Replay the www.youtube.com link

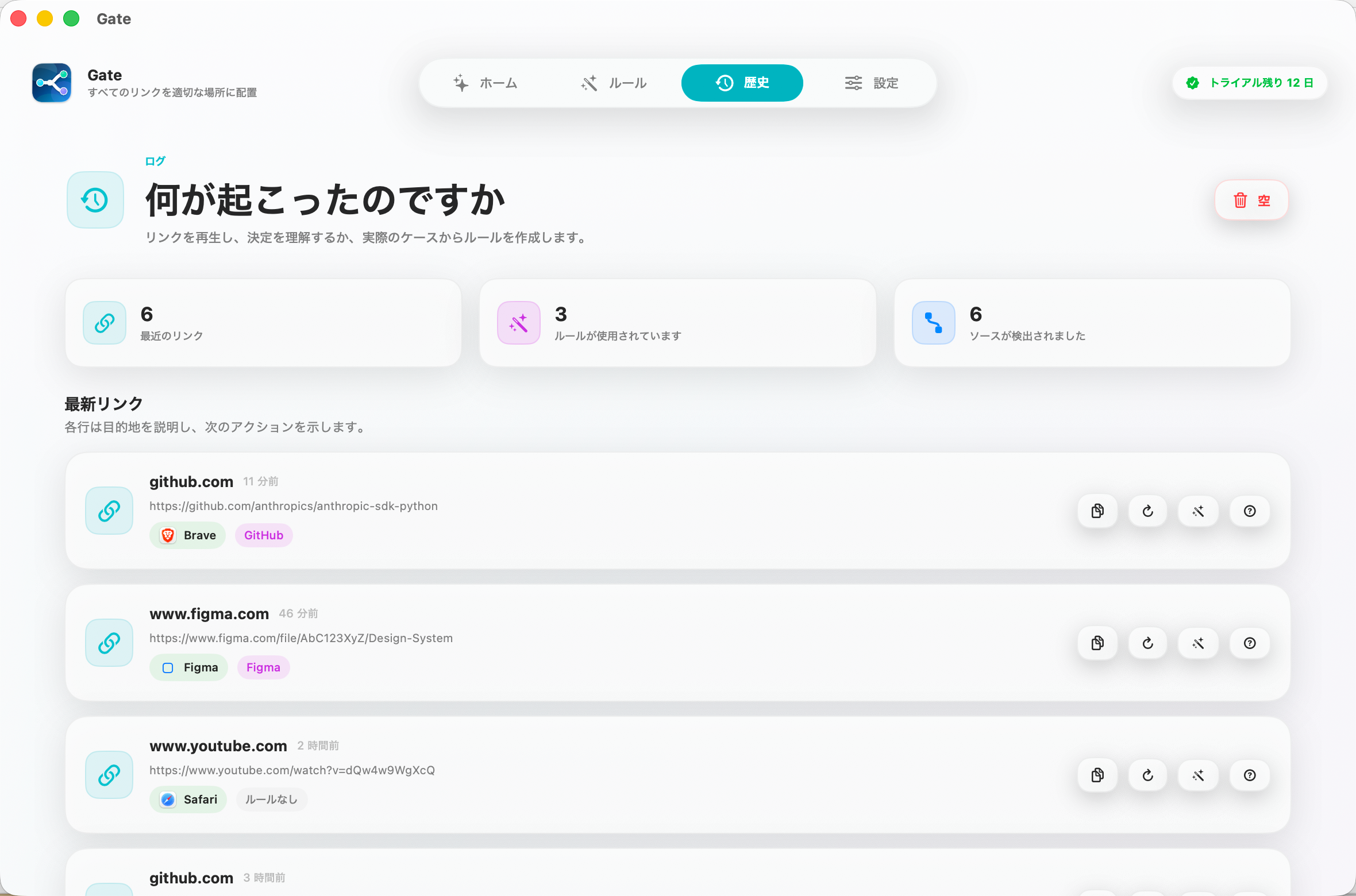pyautogui.click(x=1148, y=775)
